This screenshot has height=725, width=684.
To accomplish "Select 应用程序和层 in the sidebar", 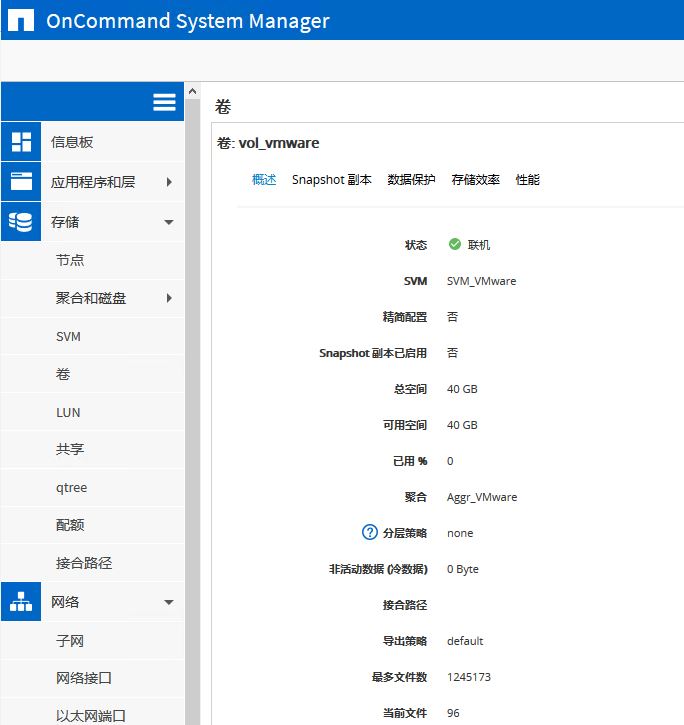I will point(93,182).
